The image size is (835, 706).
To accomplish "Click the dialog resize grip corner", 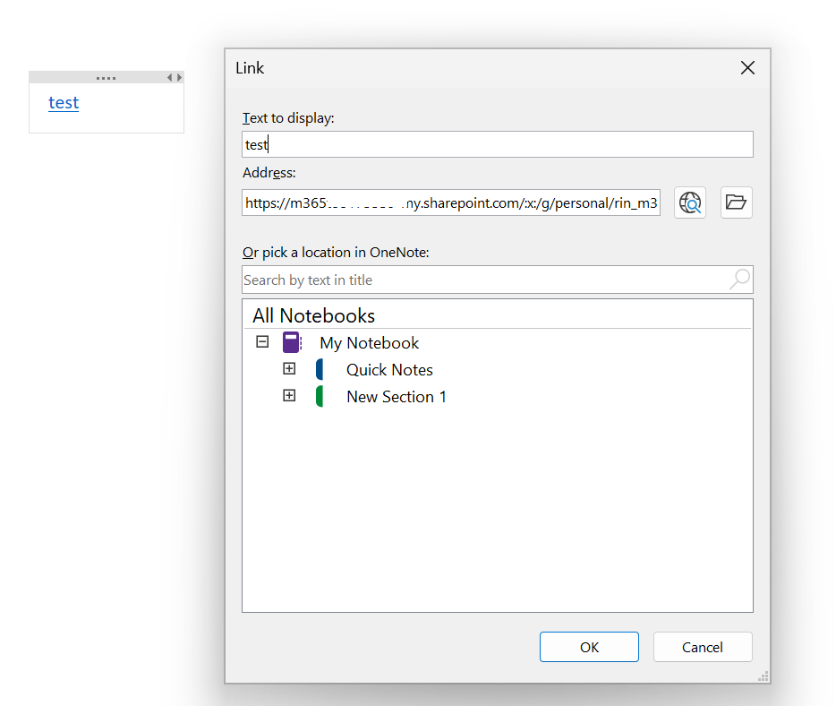I will (763, 676).
